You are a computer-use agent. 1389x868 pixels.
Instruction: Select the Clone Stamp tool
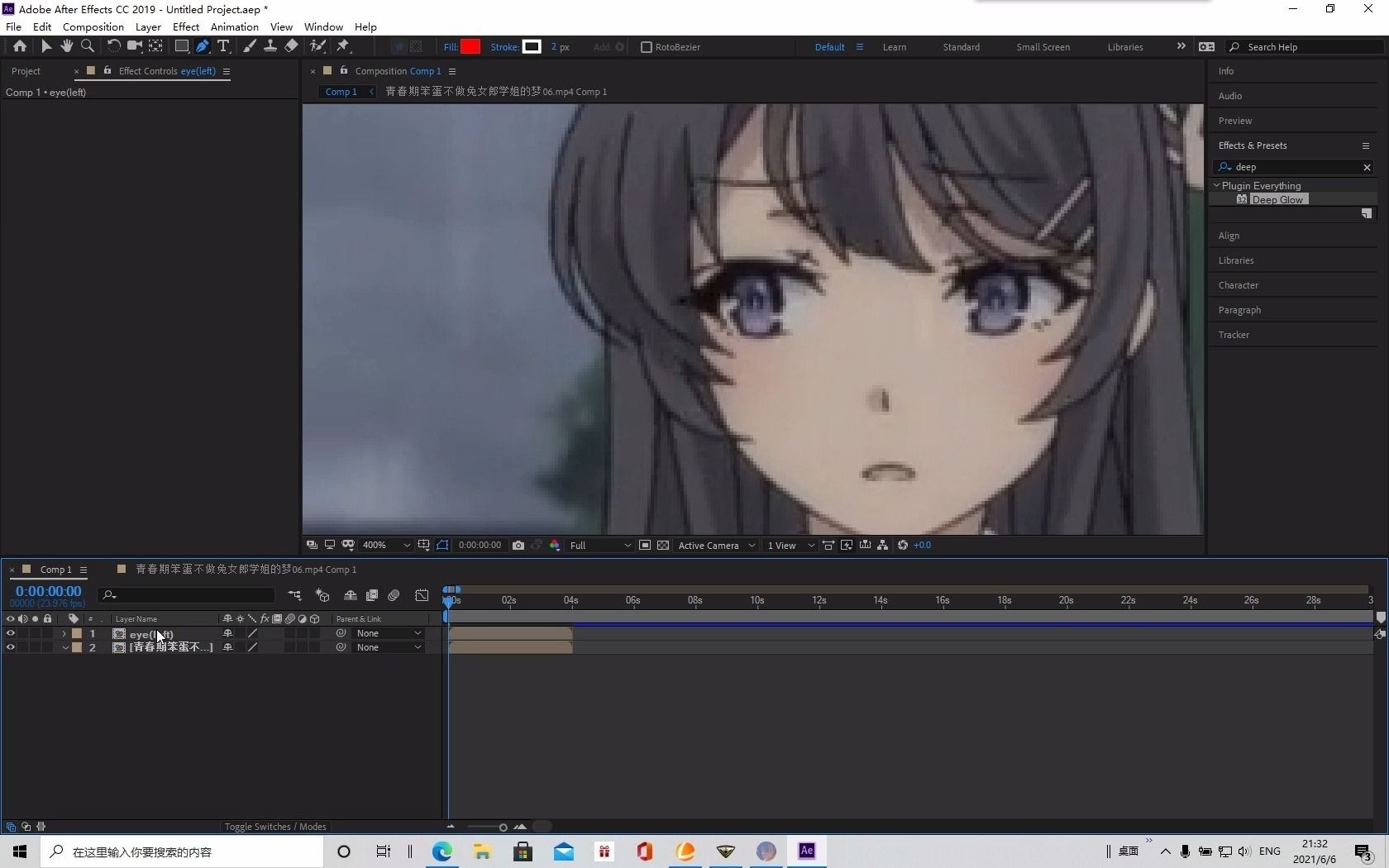(270, 46)
